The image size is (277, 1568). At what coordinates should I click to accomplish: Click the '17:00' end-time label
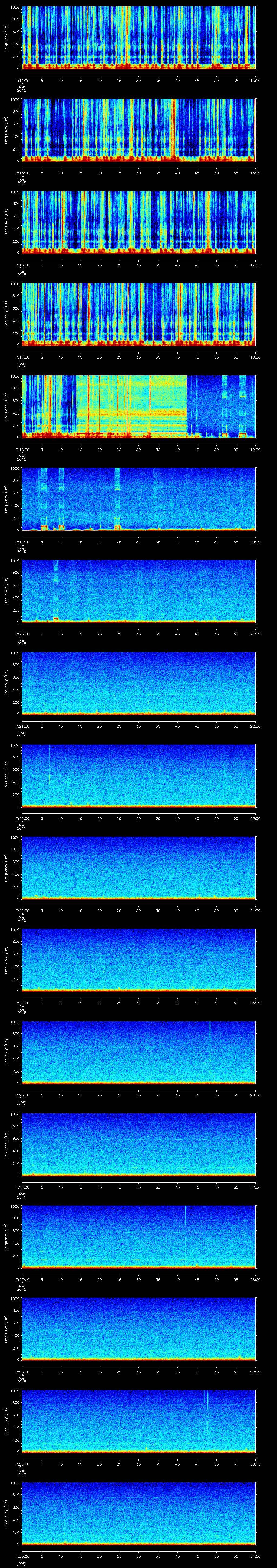(x=255, y=264)
